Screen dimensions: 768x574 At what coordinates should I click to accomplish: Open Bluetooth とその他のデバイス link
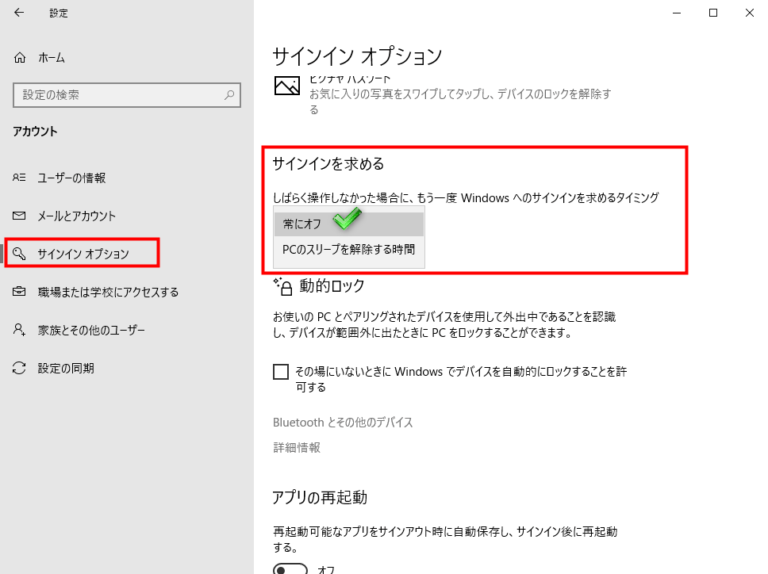342,422
